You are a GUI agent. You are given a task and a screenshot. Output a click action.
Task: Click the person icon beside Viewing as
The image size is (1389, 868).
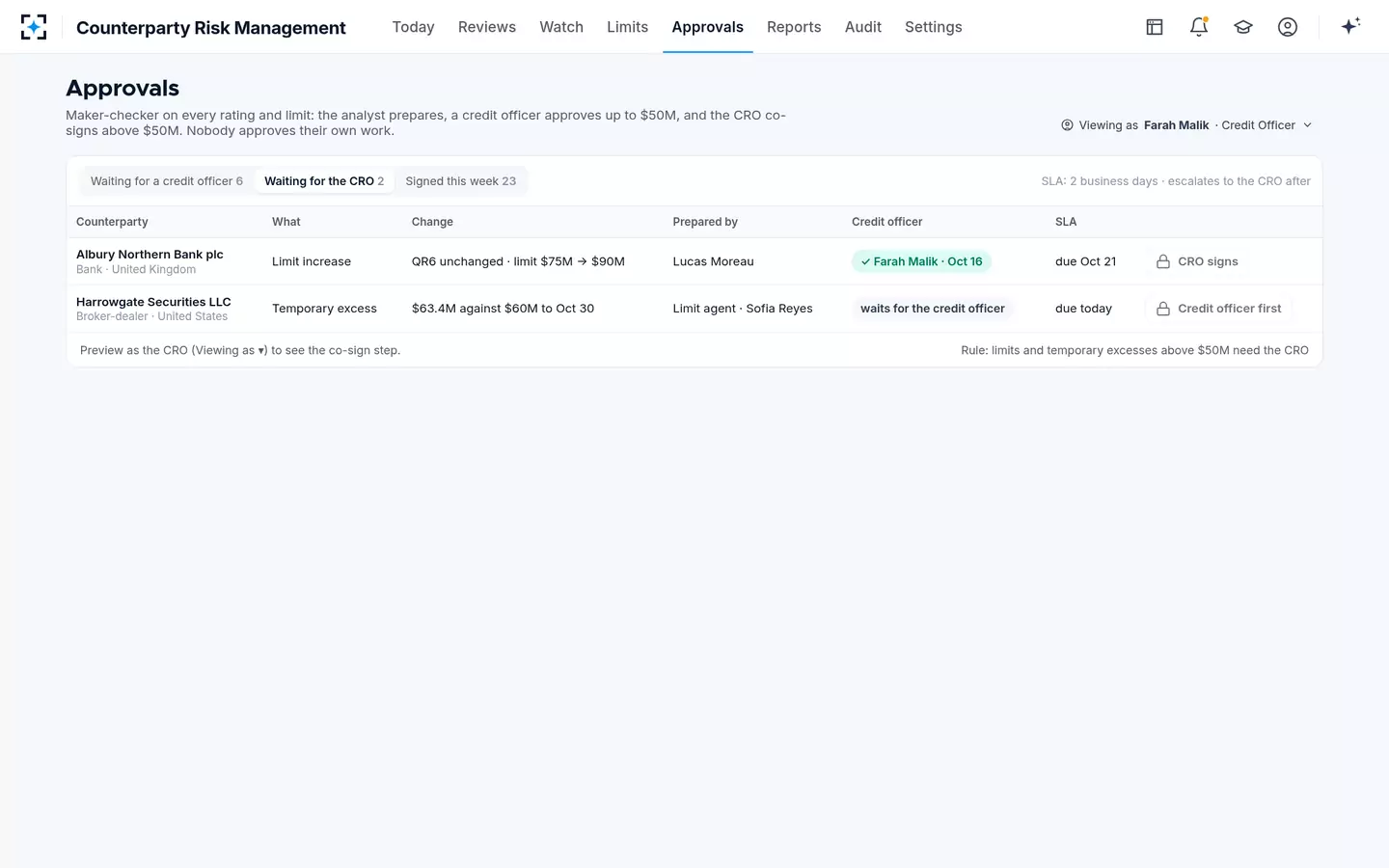coord(1067,125)
